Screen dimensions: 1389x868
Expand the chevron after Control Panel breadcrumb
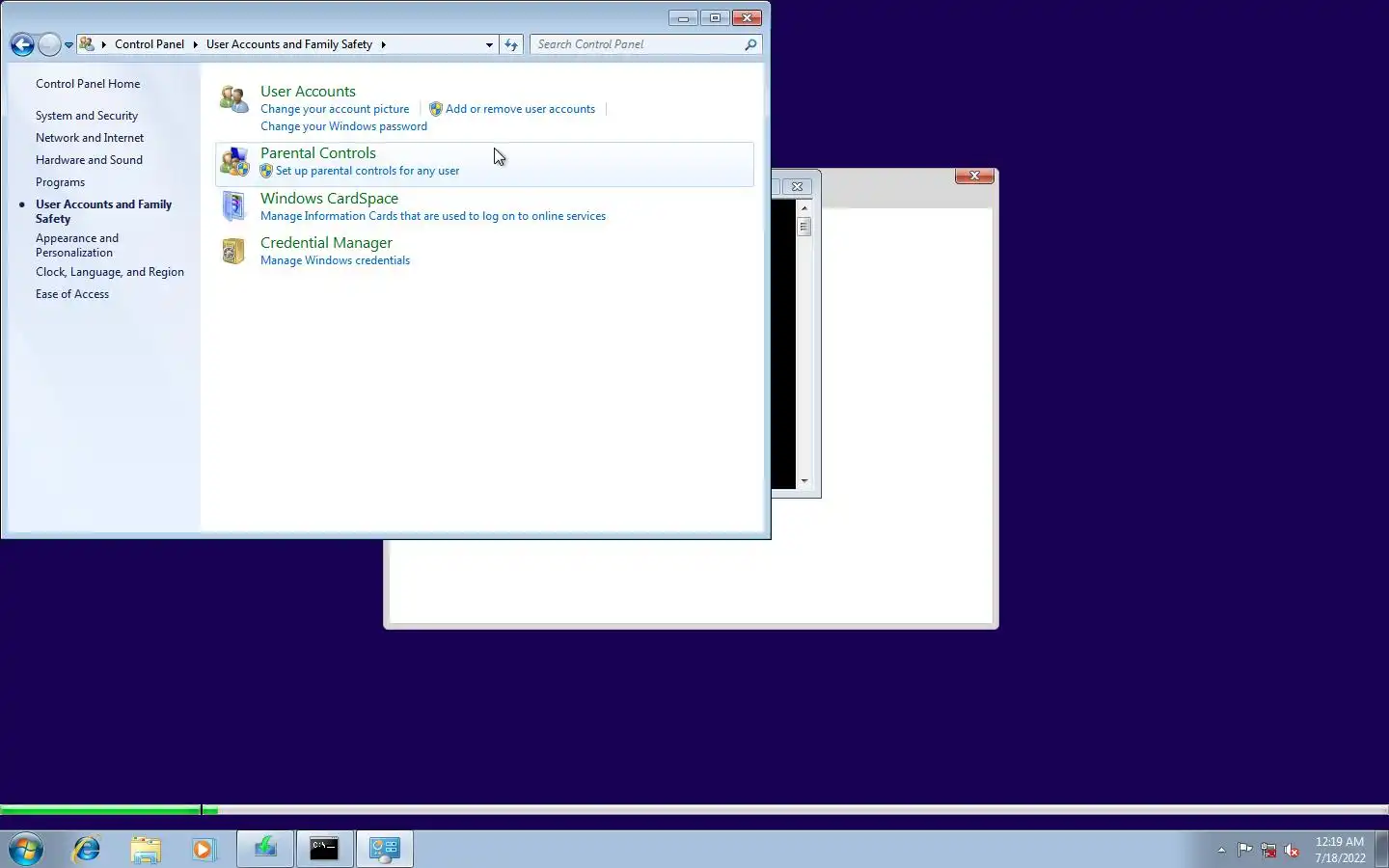click(x=195, y=44)
